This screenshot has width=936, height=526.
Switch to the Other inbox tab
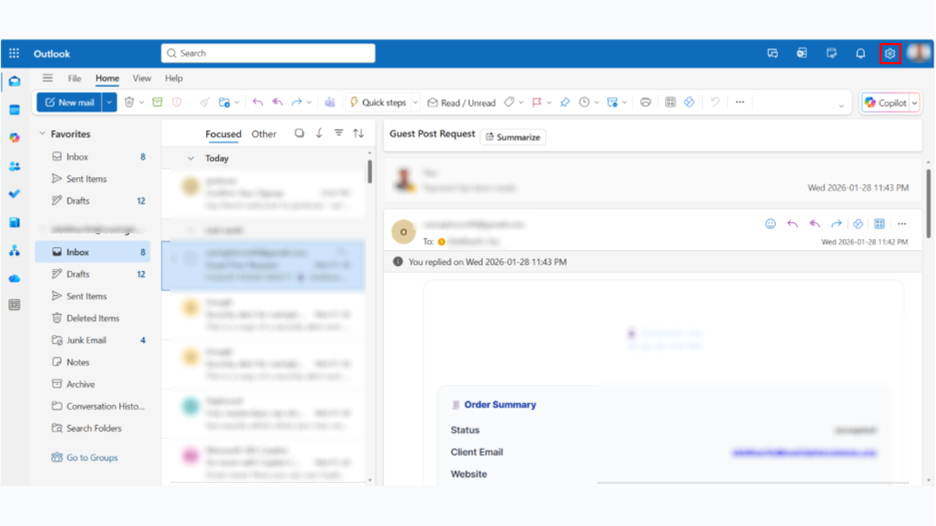click(264, 134)
